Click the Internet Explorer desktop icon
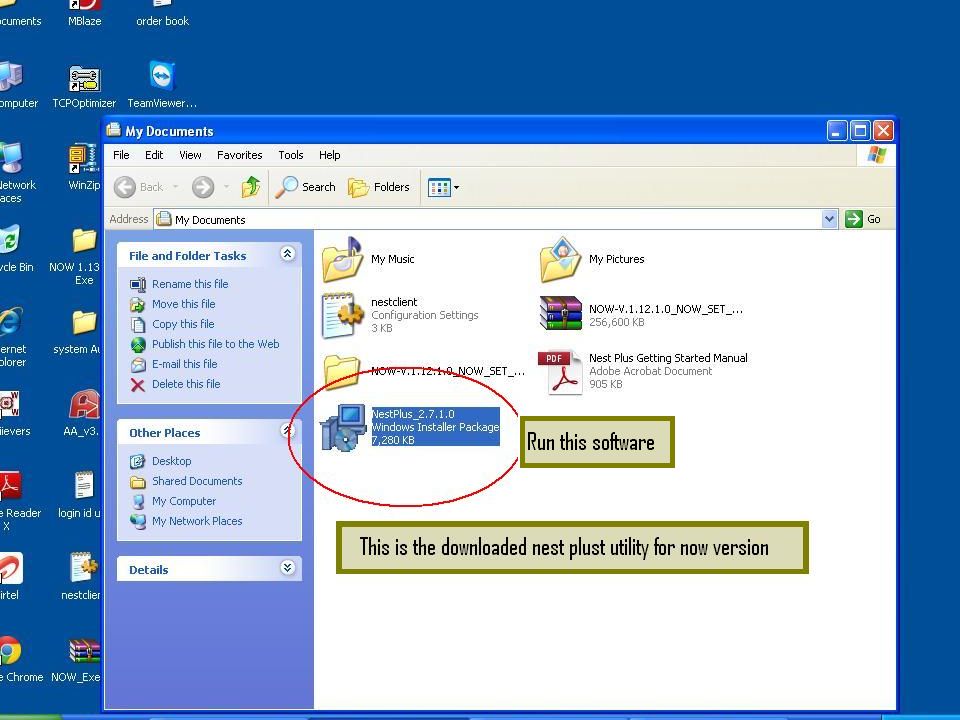 (12, 336)
